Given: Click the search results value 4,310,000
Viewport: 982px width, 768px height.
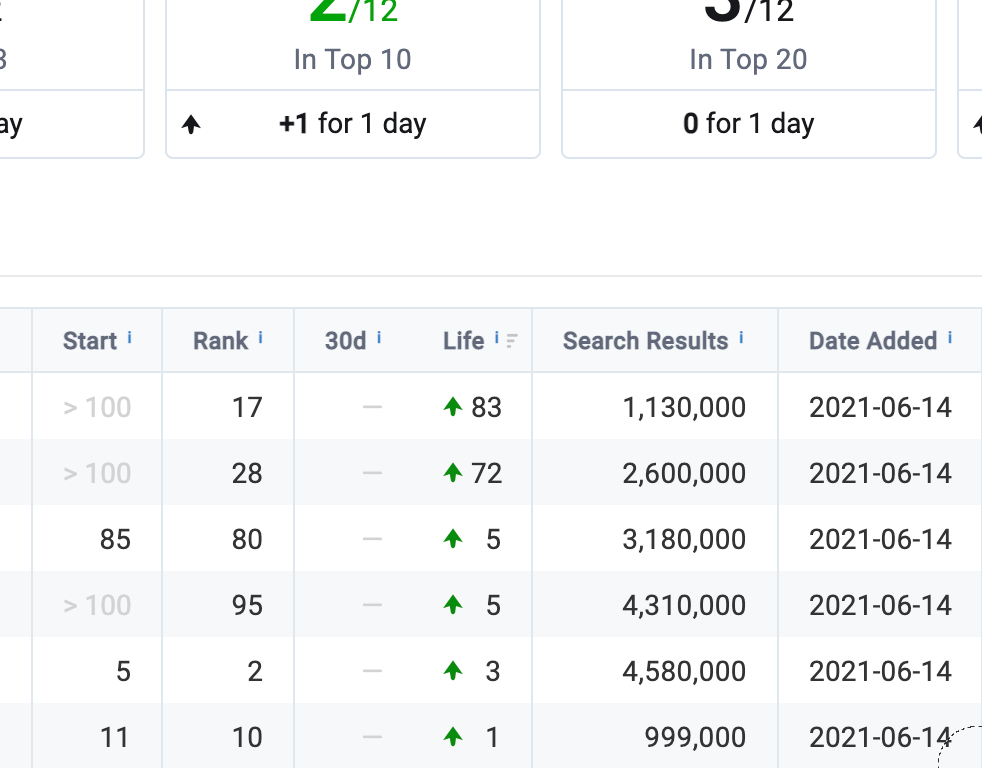Looking at the screenshot, I should click(684, 606).
